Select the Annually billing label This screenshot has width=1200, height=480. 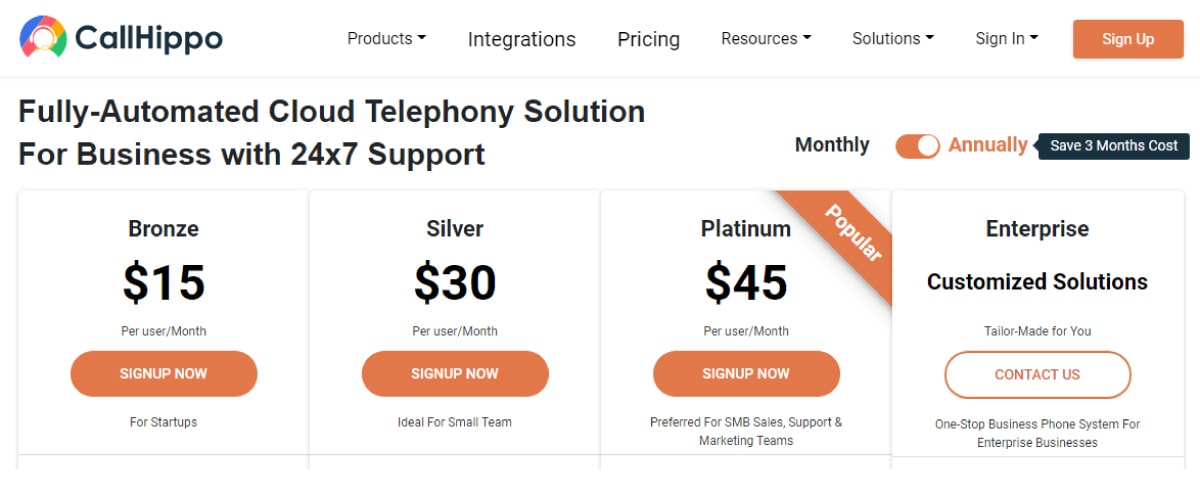tap(988, 145)
